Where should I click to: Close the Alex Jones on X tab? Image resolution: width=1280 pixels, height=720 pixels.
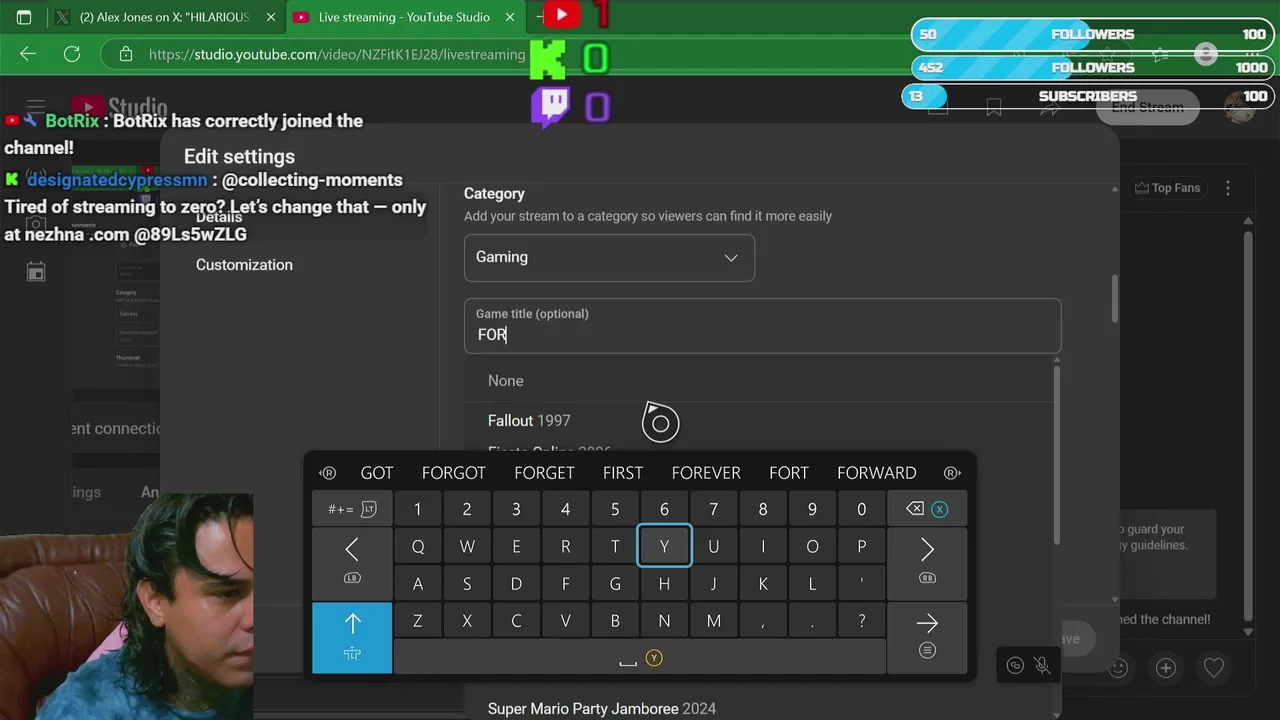point(270,17)
